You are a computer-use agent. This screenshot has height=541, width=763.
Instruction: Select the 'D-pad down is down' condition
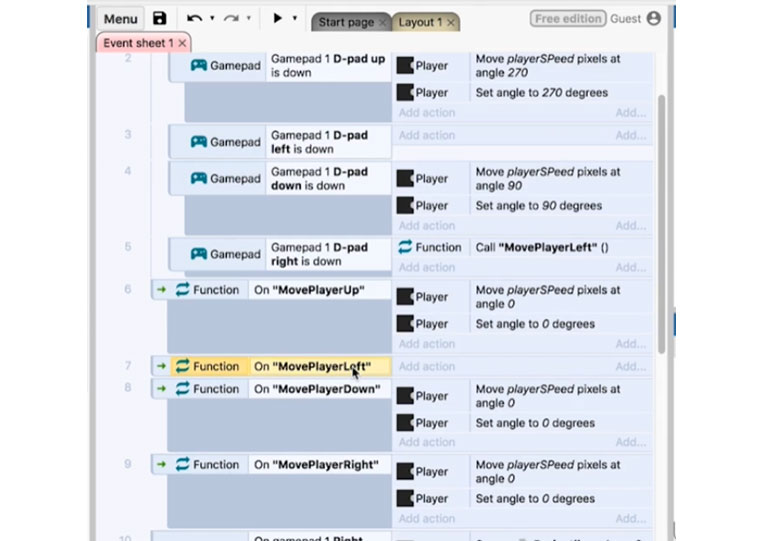click(328, 178)
